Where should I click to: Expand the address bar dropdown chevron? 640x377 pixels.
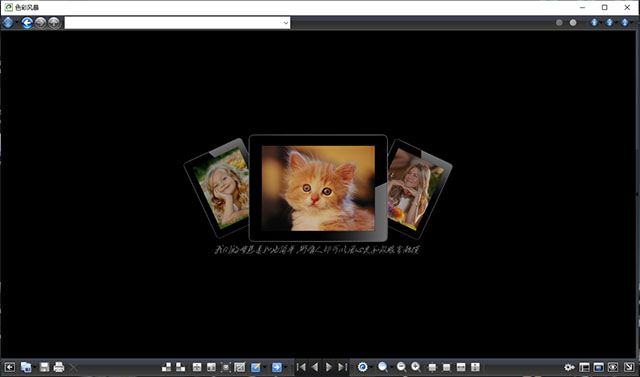[x=286, y=23]
